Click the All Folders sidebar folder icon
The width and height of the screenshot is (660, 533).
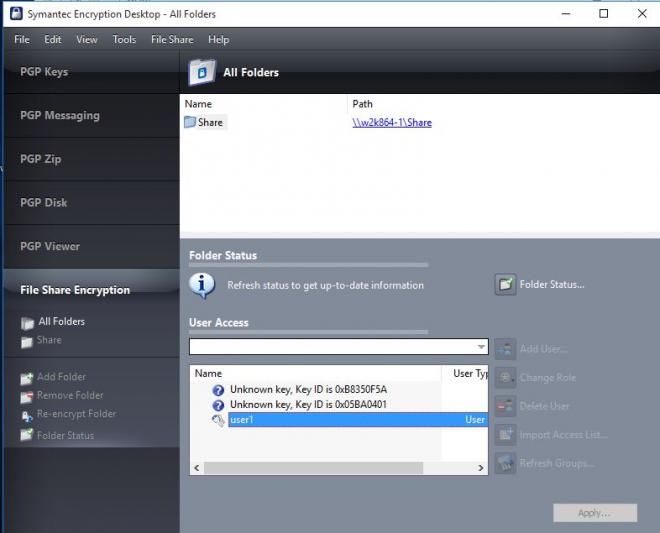pyautogui.click(x=27, y=323)
